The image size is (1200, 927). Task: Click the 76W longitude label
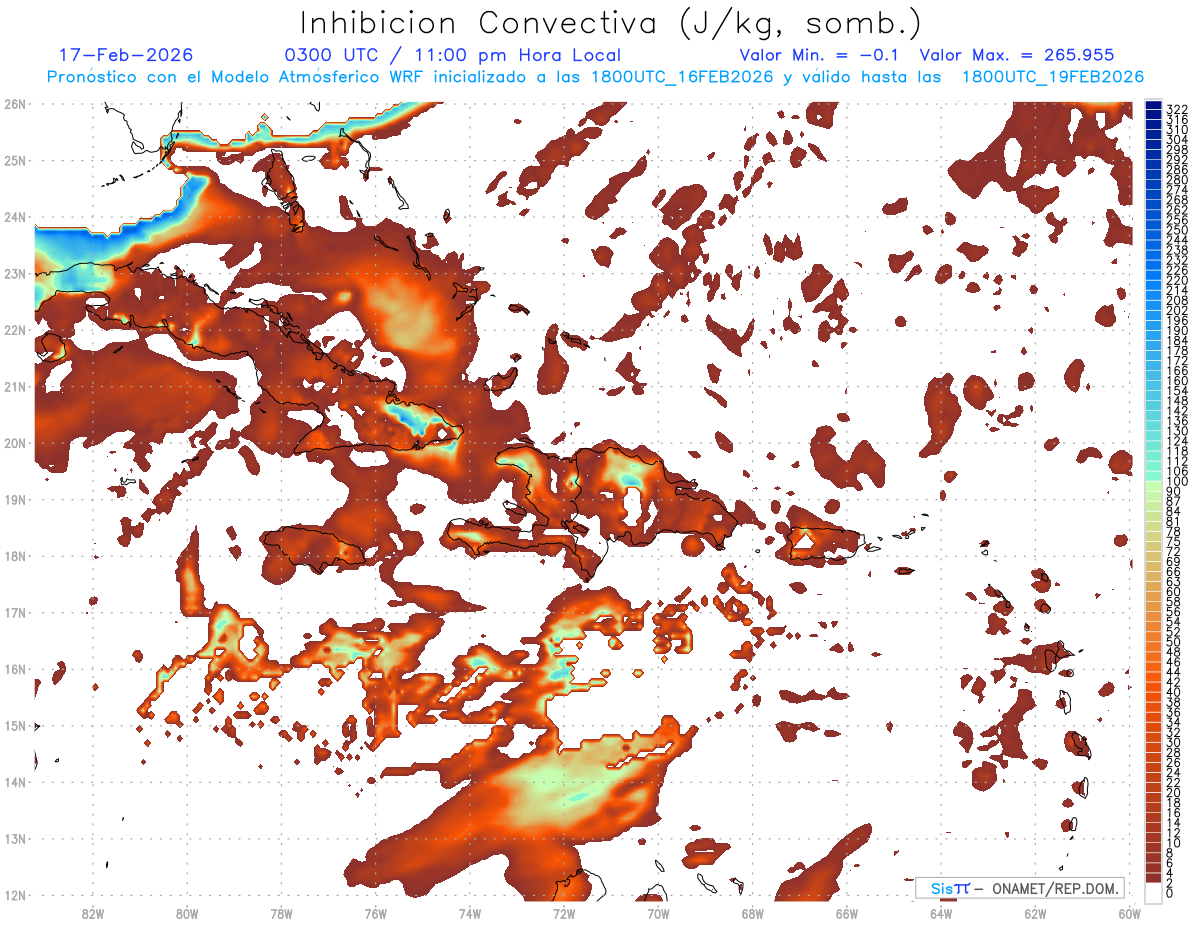[375, 913]
